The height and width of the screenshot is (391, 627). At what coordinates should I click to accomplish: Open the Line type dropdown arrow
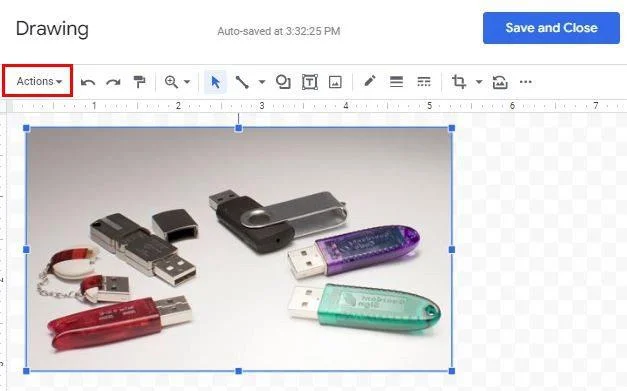[262, 82]
